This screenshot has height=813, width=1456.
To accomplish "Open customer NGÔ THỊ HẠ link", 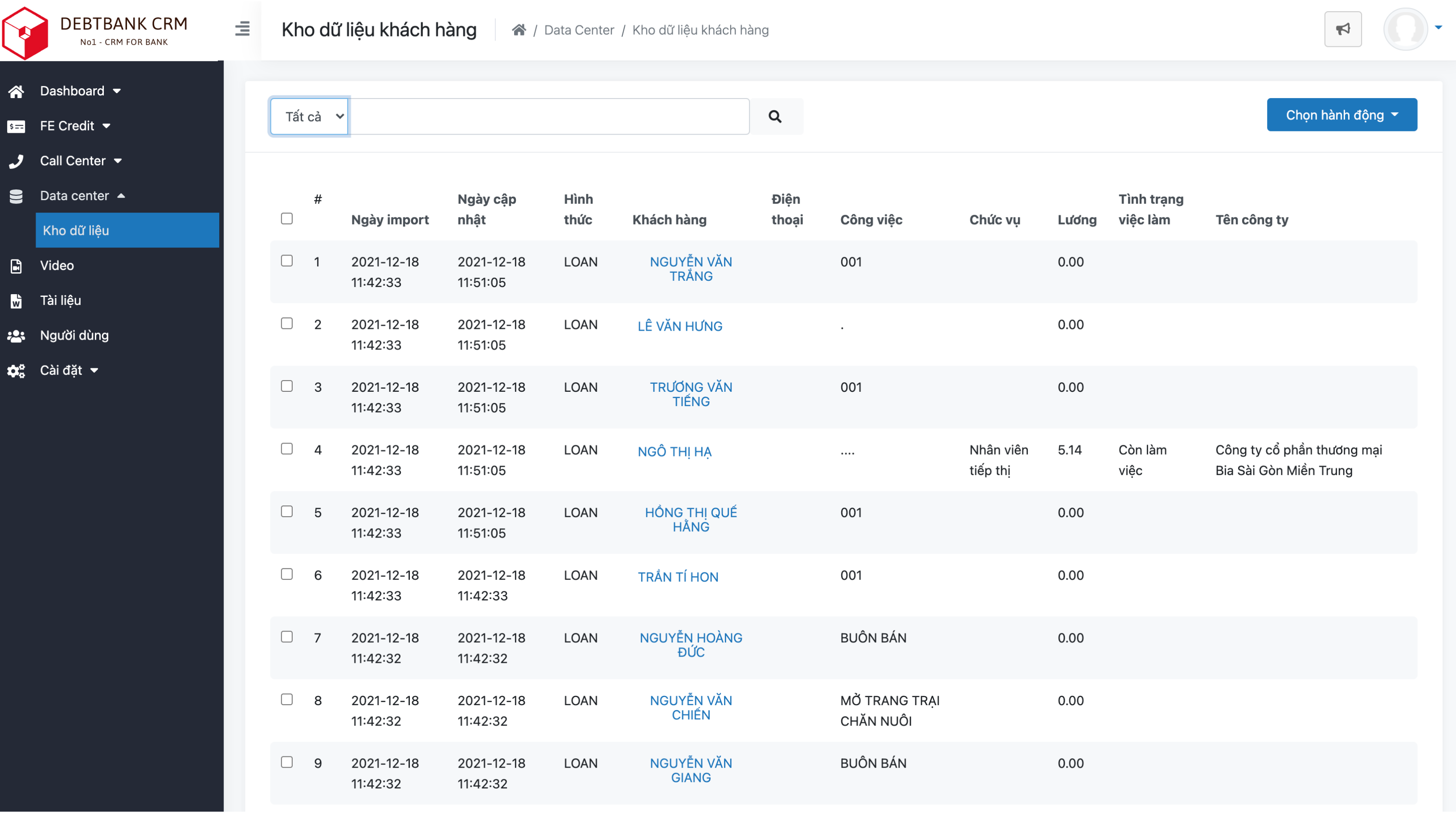I will 674,451.
